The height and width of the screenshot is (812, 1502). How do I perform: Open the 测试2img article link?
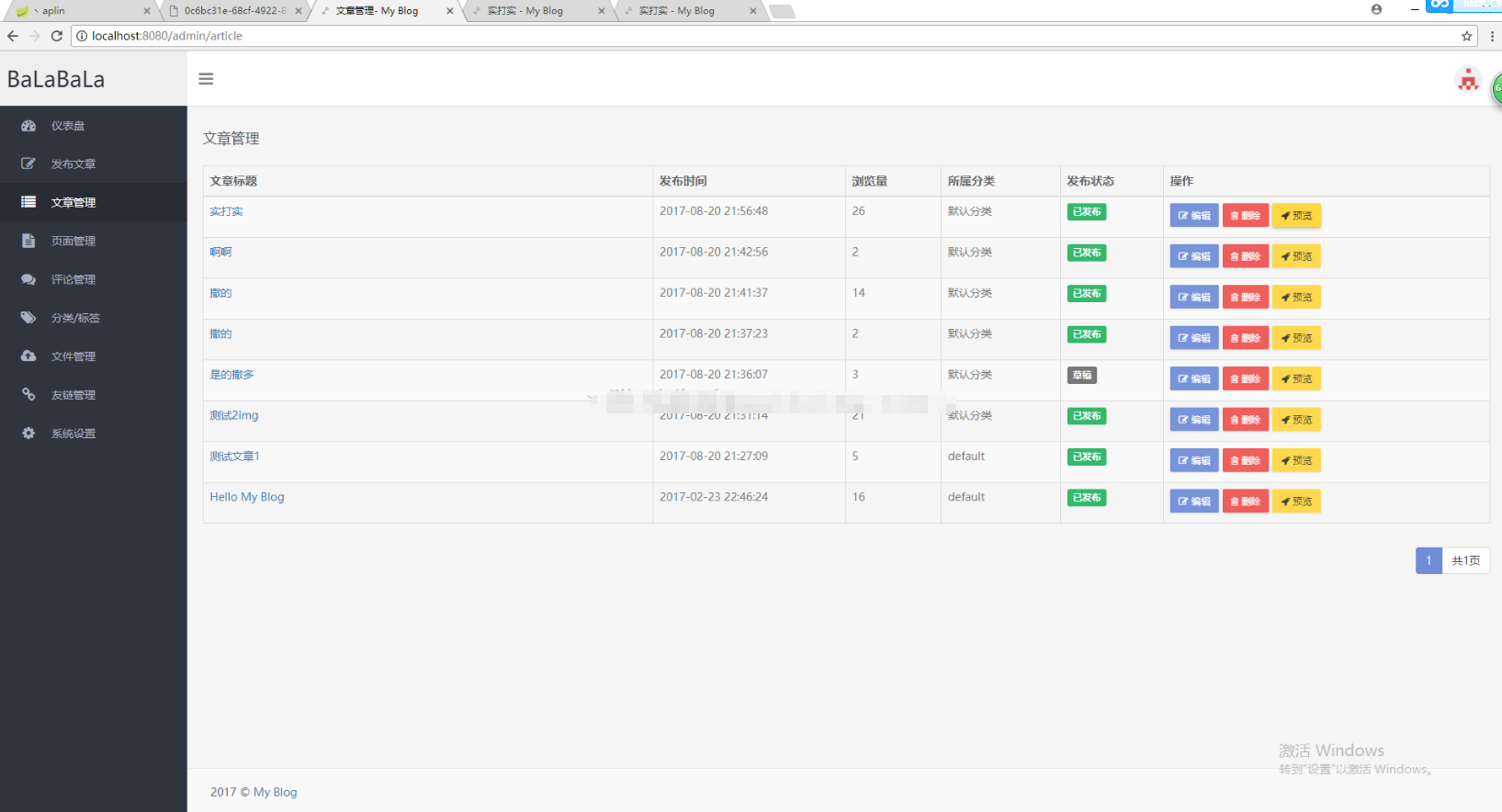coord(234,415)
